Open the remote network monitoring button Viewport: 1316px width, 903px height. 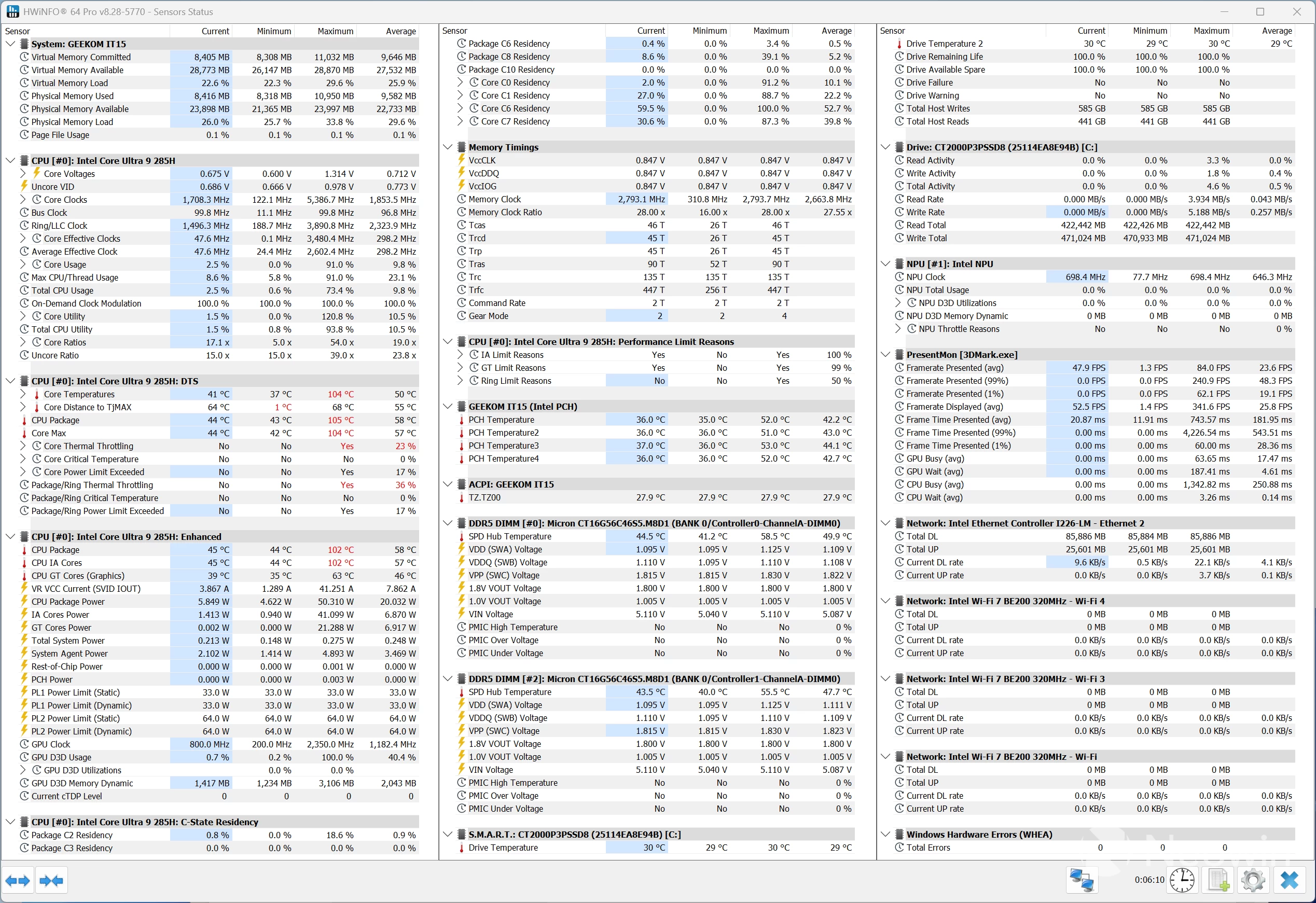pyautogui.click(x=1082, y=880)
